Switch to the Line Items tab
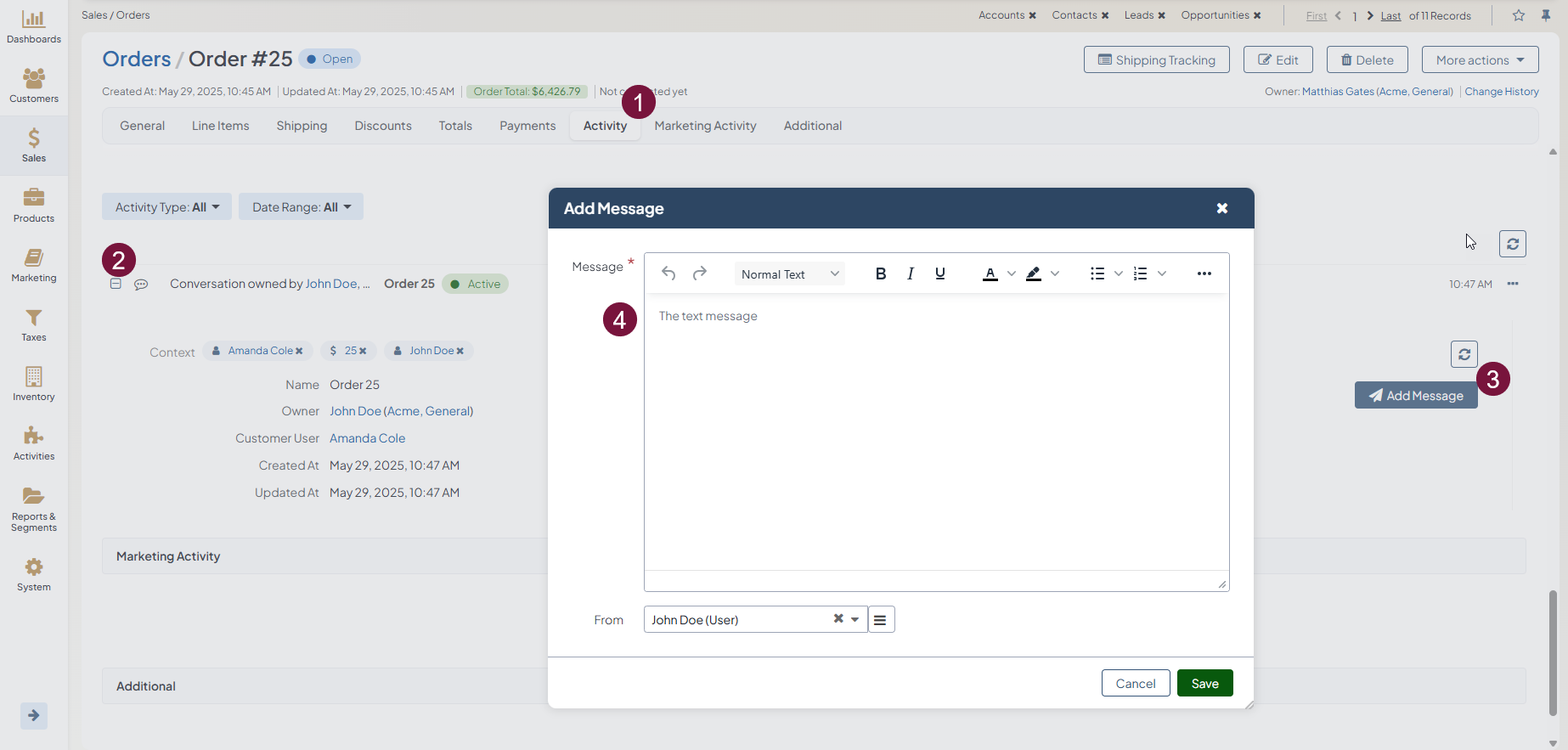 220,126
